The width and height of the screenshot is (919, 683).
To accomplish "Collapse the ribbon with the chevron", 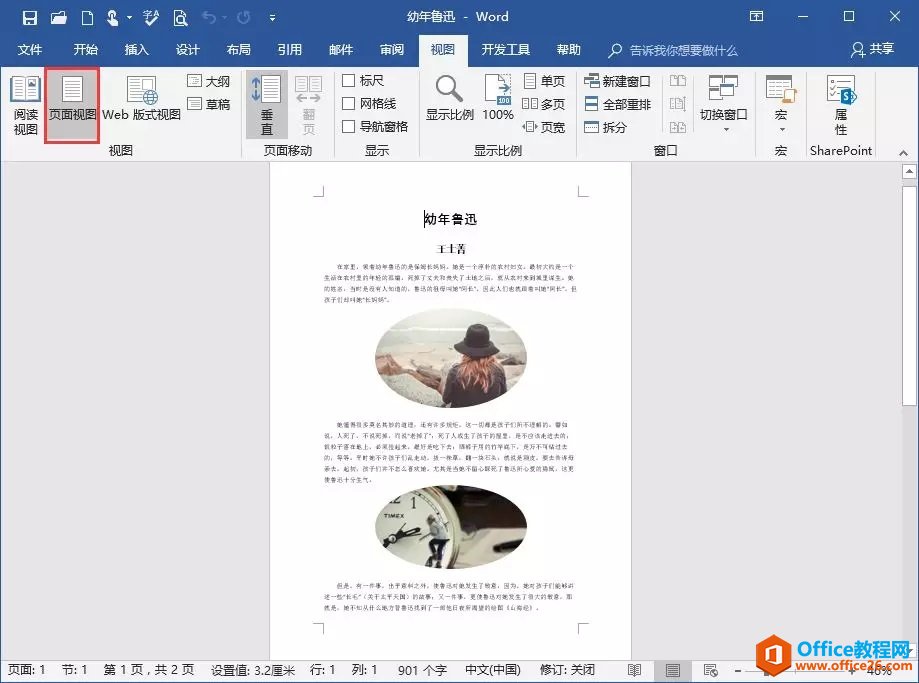I will coord(903,152).
